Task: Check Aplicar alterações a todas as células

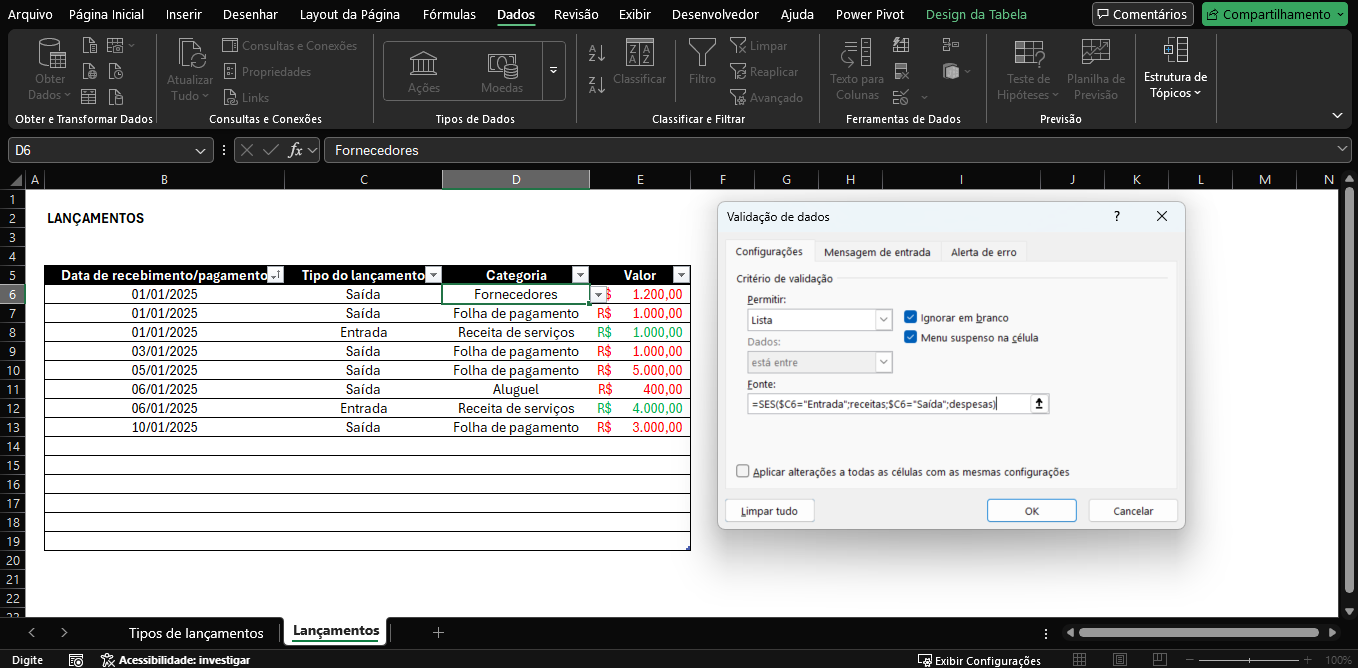Action: 742,471
